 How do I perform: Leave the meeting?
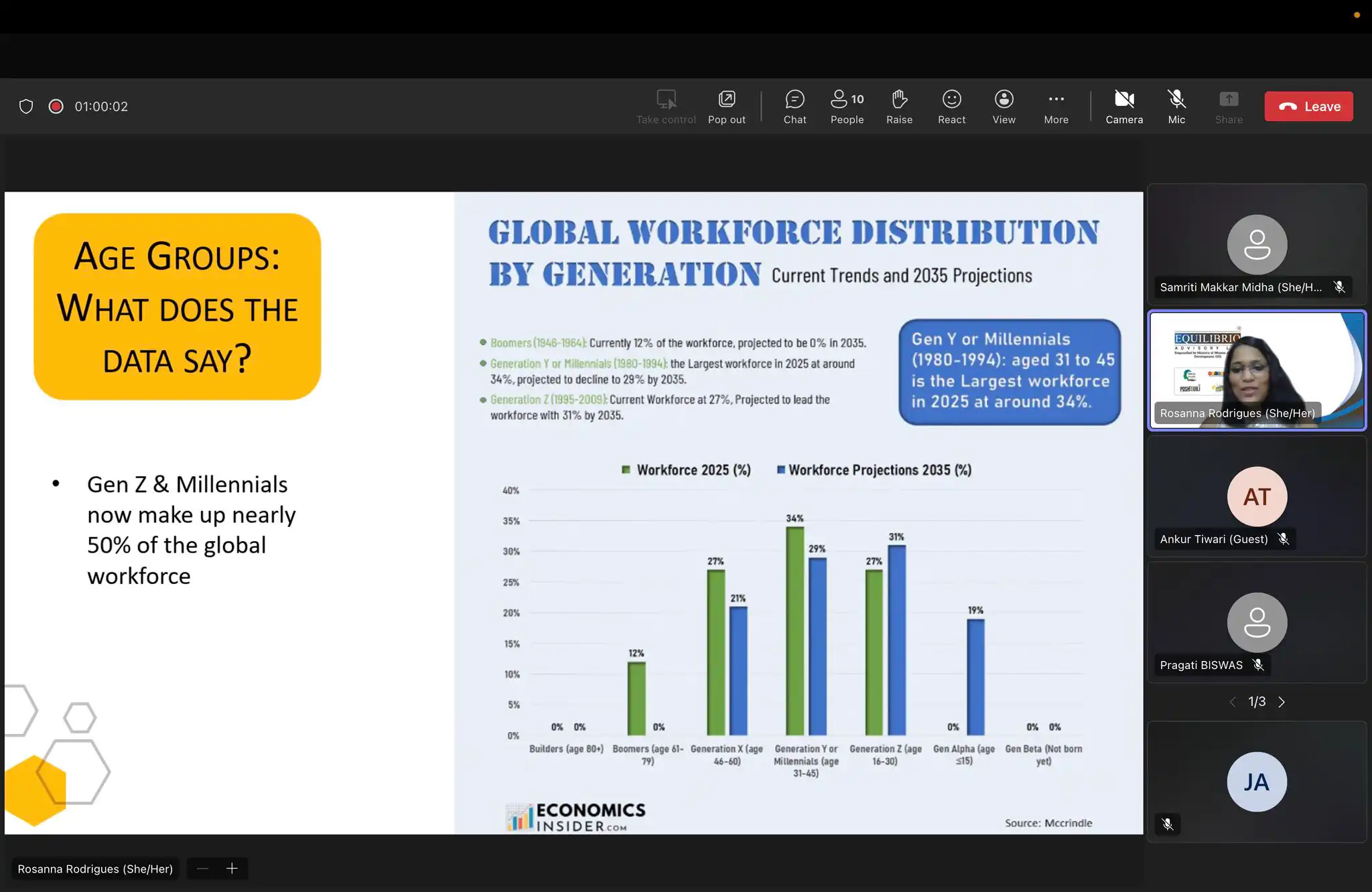pos(1308,106)
